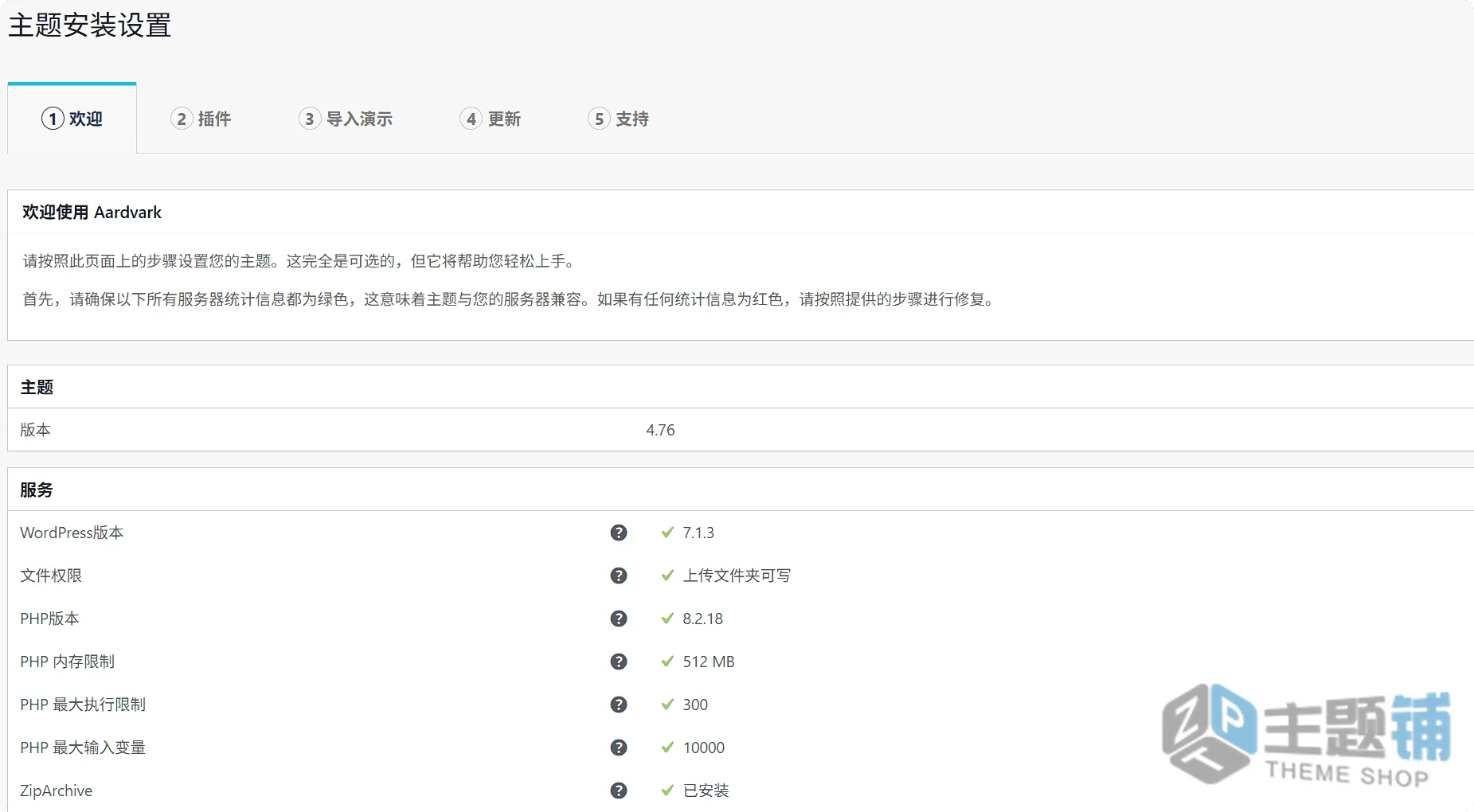Click the memory limit value 512 MB
This screenshot has height=812, width=1474.
click(709, 662)
